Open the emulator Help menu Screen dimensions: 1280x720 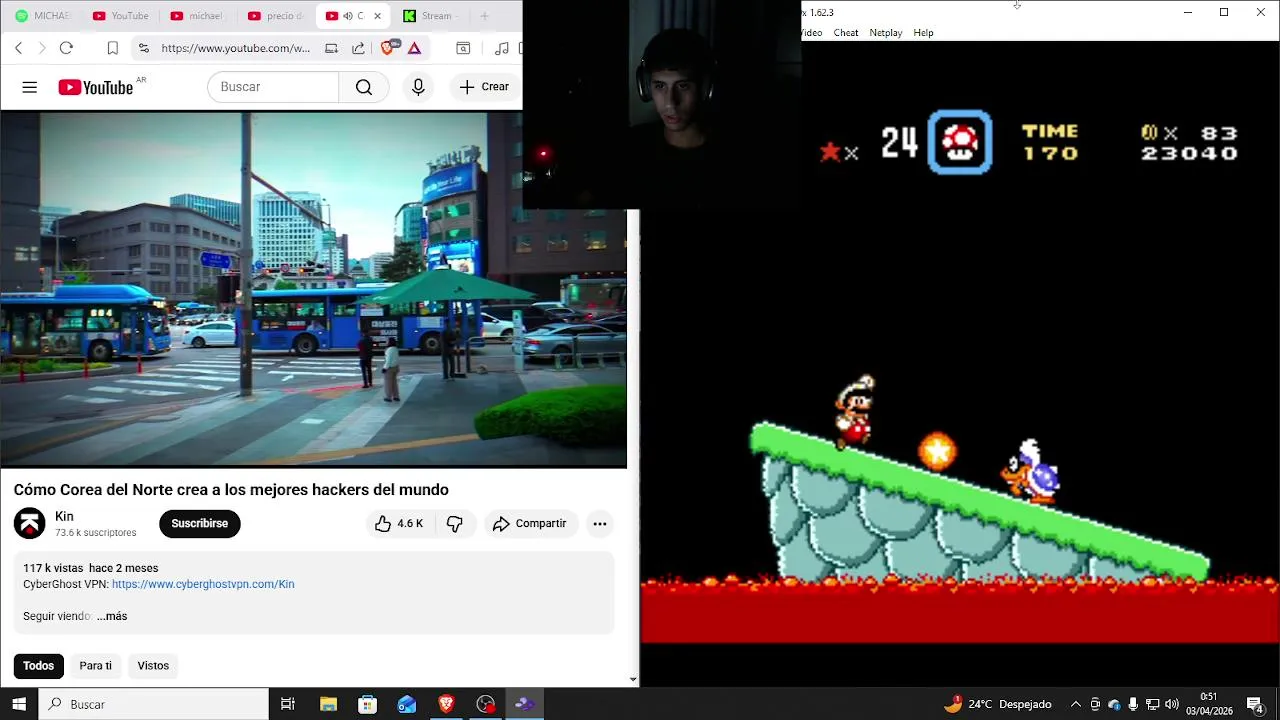click(x=923, y=33)
